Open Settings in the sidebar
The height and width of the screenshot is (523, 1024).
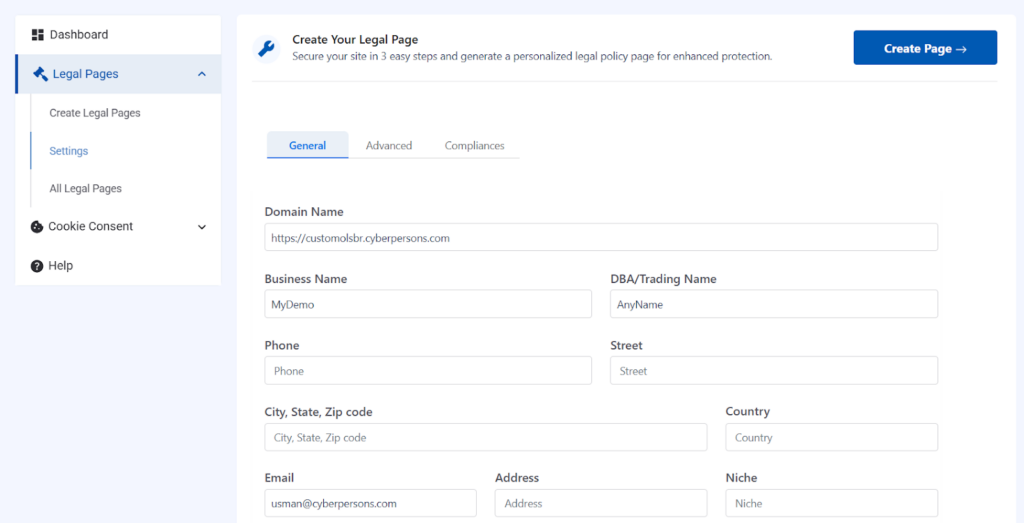pyautogui.click(x=69, y=151)
